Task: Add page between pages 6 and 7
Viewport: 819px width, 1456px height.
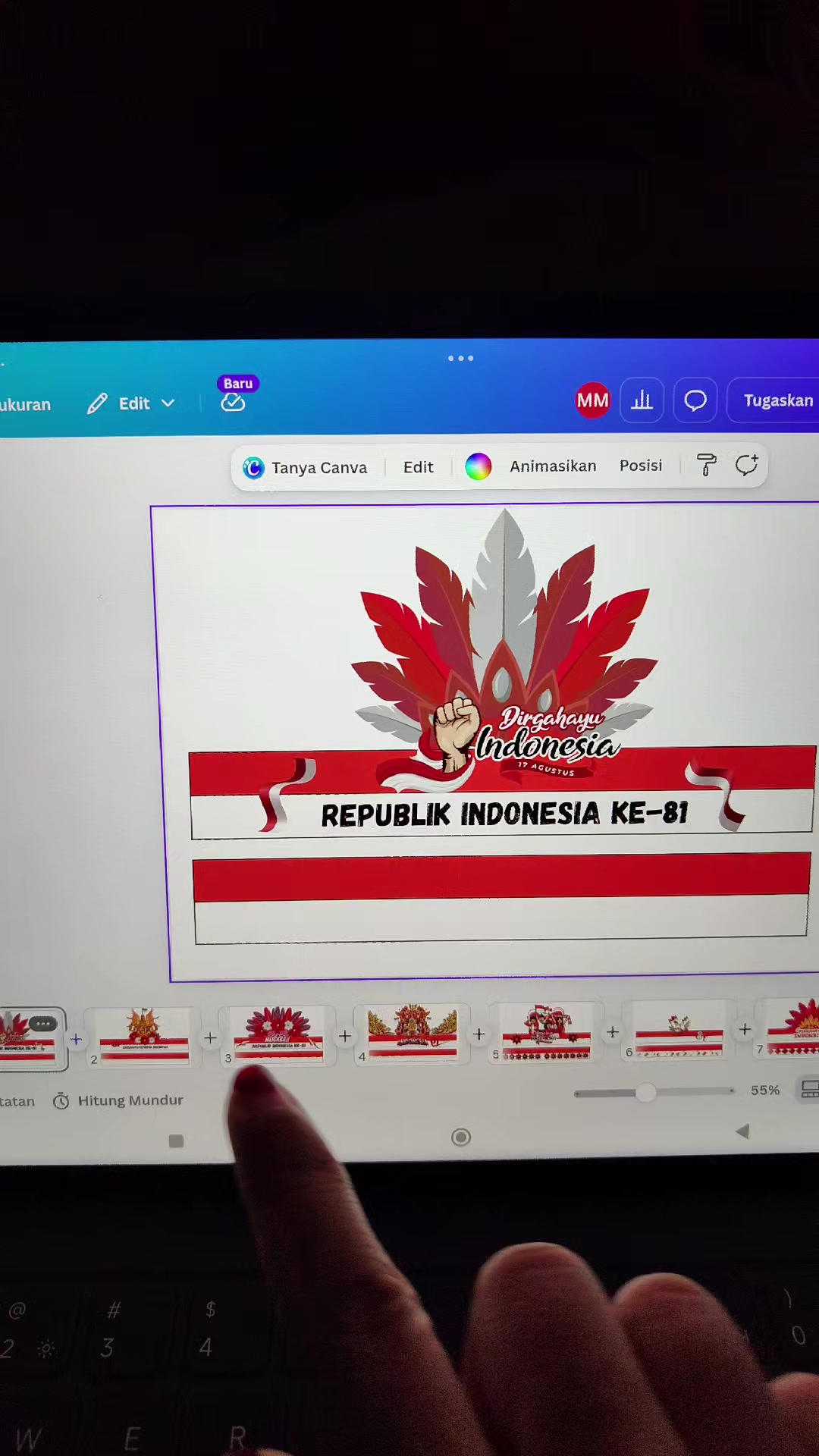Action: (x=745, y=1029)
